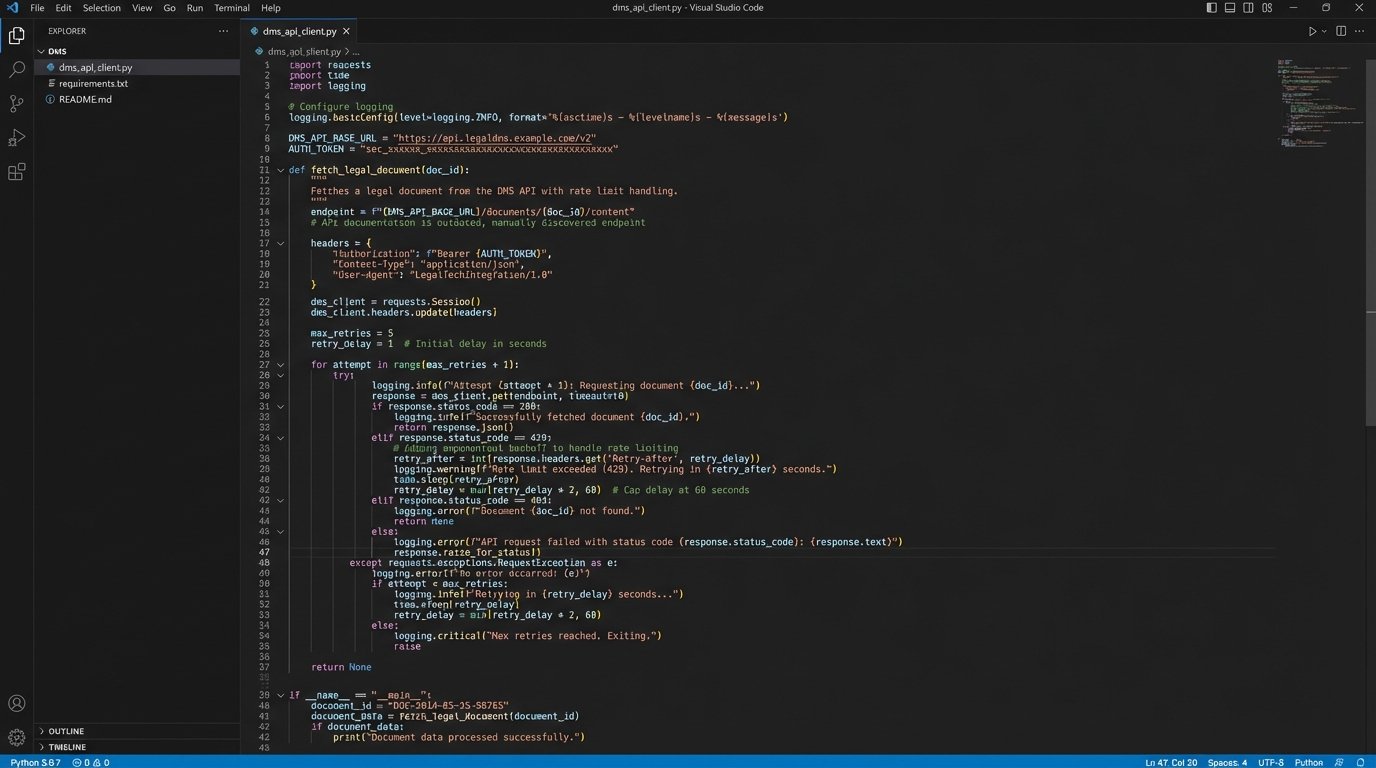Expand the Outline section
The width and height of the screenshot is (1376, 768).
[x=66, y=731]
